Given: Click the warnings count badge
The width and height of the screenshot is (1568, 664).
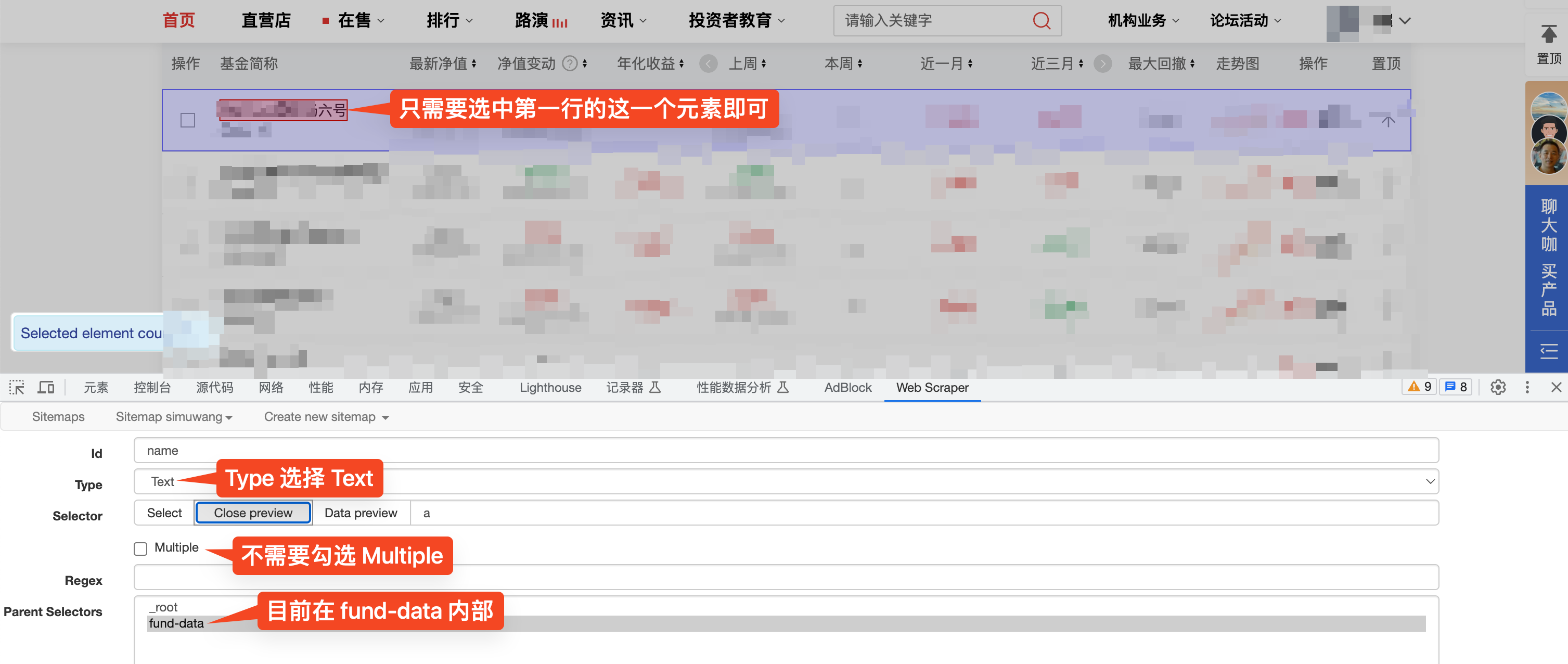Looking at the screenshot, I should click(x=1420, y=387).
